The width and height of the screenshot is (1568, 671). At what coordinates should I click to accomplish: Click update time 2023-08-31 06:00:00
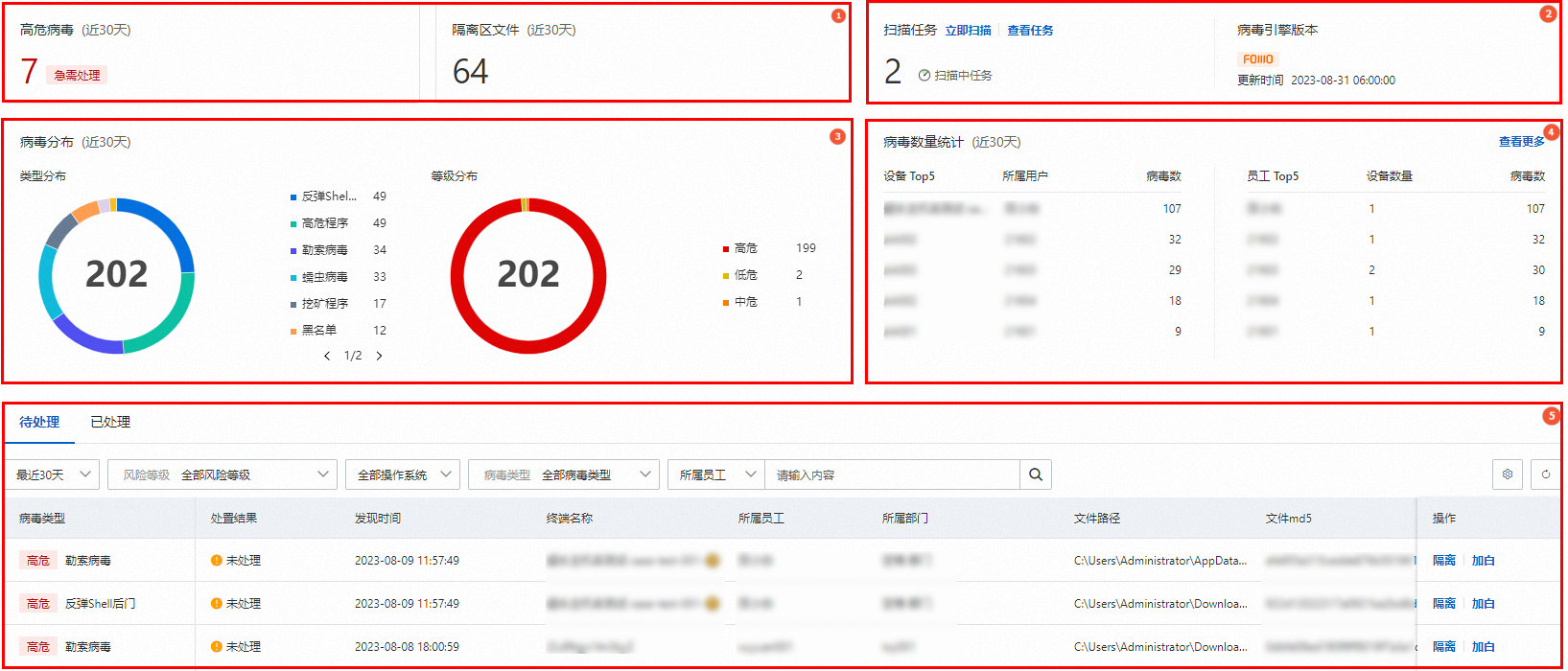(x=1343, y=81)
